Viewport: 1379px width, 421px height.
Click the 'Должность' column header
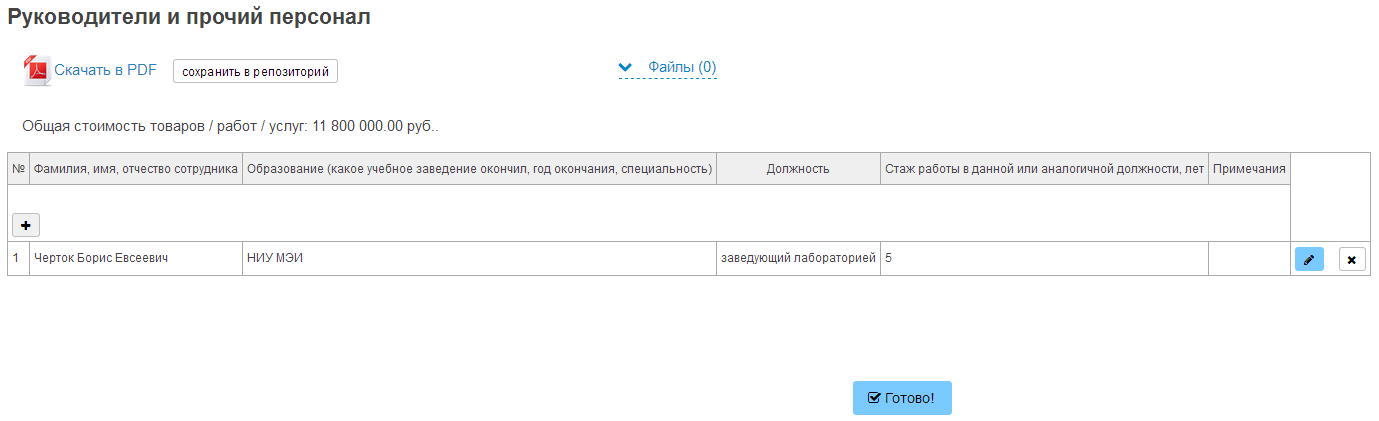(x=798, y=169)
